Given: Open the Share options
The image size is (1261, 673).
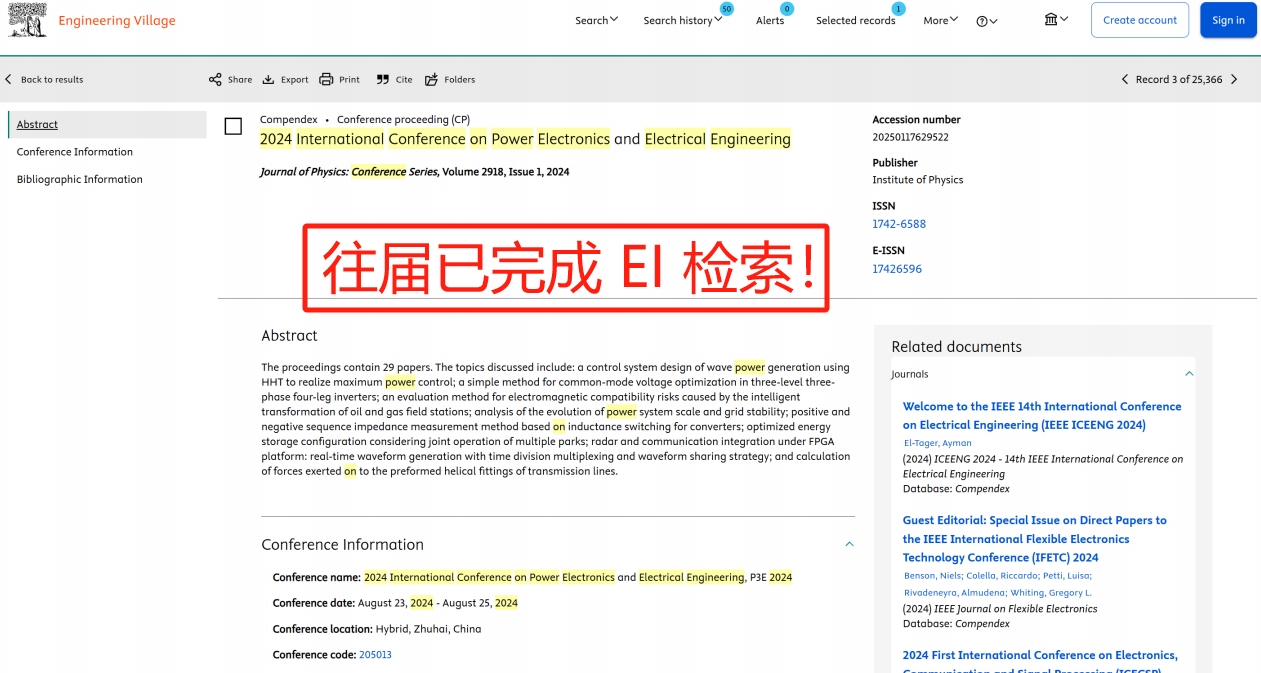Looking at the screenshot, I should [230, 80].
